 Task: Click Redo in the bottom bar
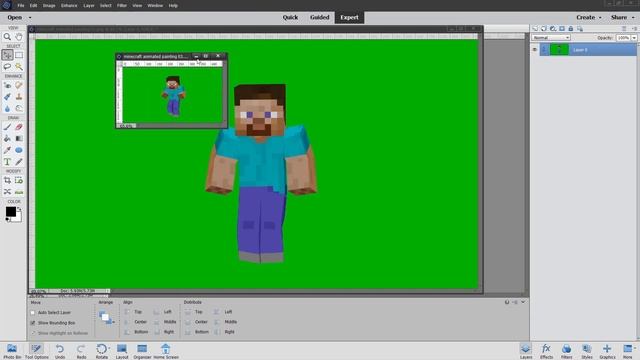(x=81, y=351)
